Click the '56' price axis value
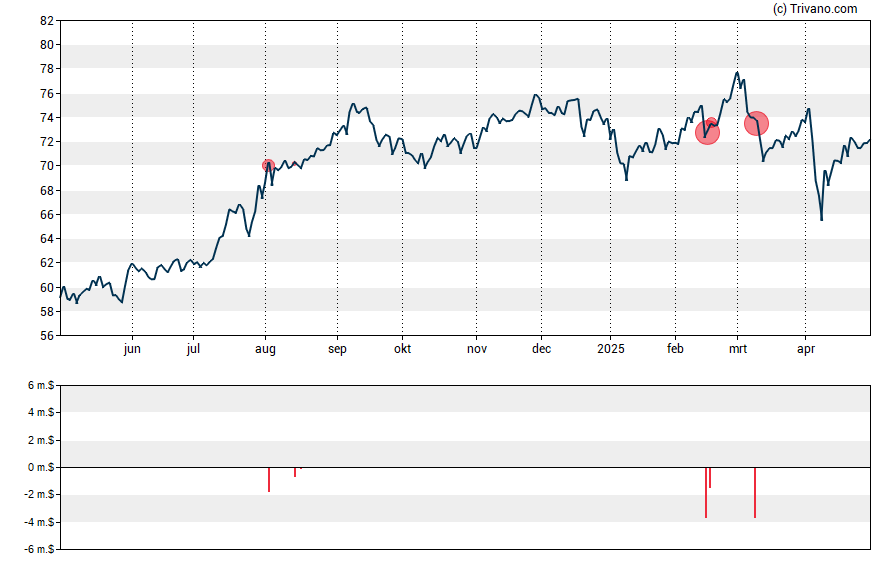 (x=47, y=336)
